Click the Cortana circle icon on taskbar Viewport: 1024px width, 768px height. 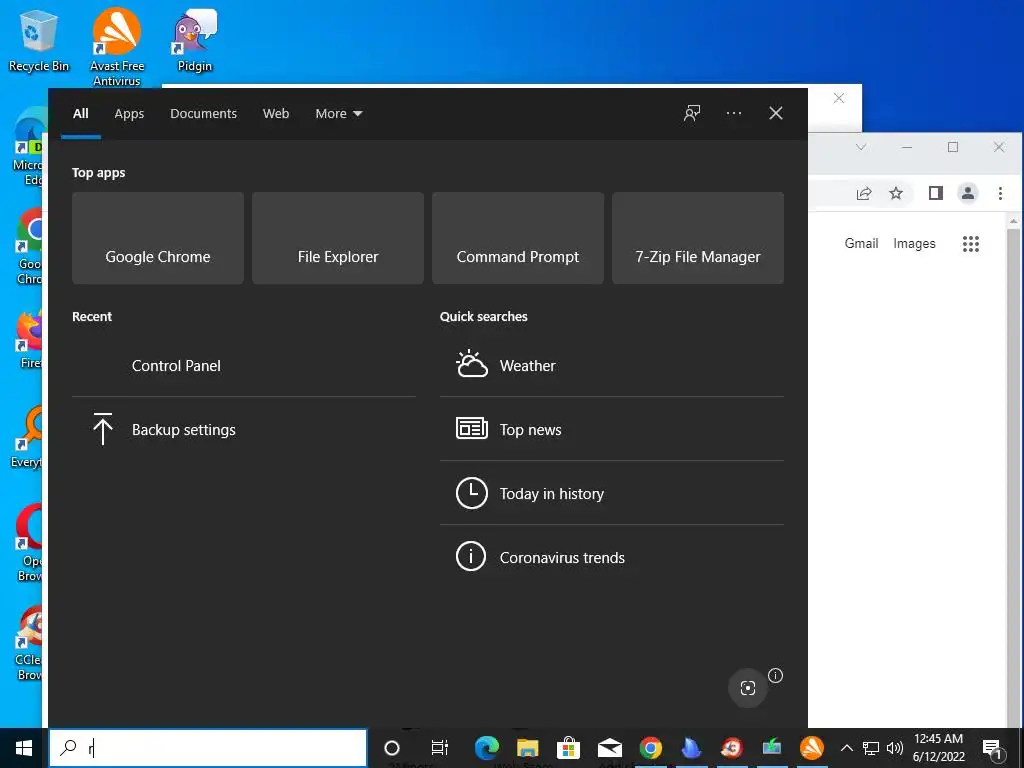pos(392,748)
